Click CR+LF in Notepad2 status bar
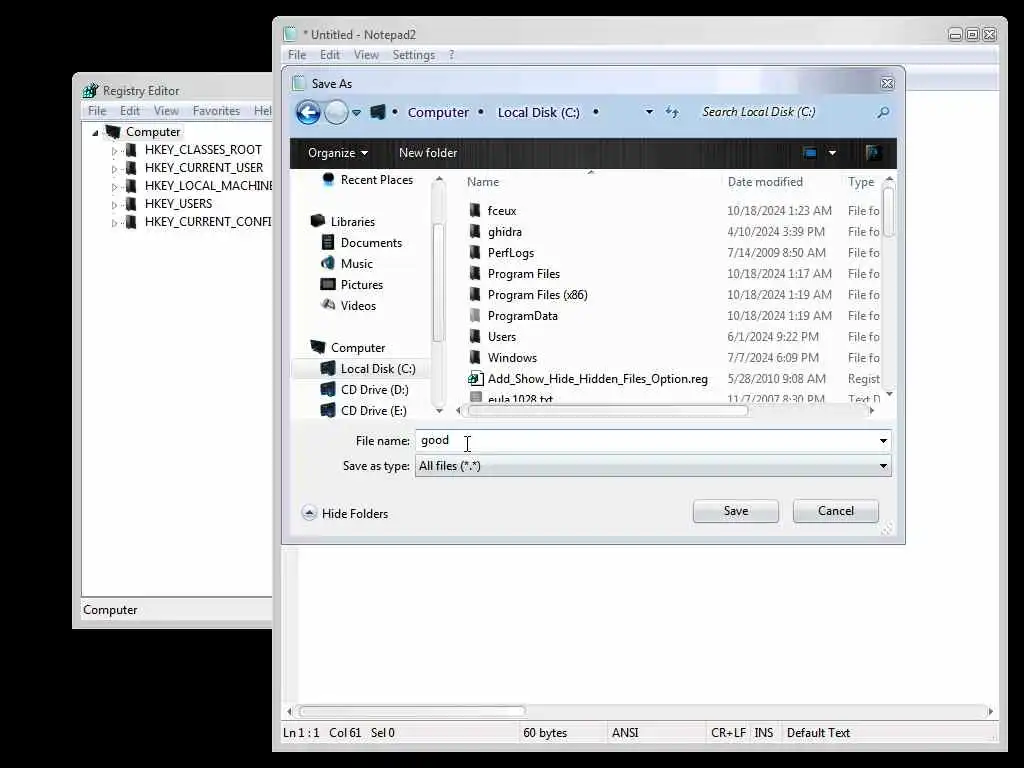 pyautogui.click(x=728, y=733)
